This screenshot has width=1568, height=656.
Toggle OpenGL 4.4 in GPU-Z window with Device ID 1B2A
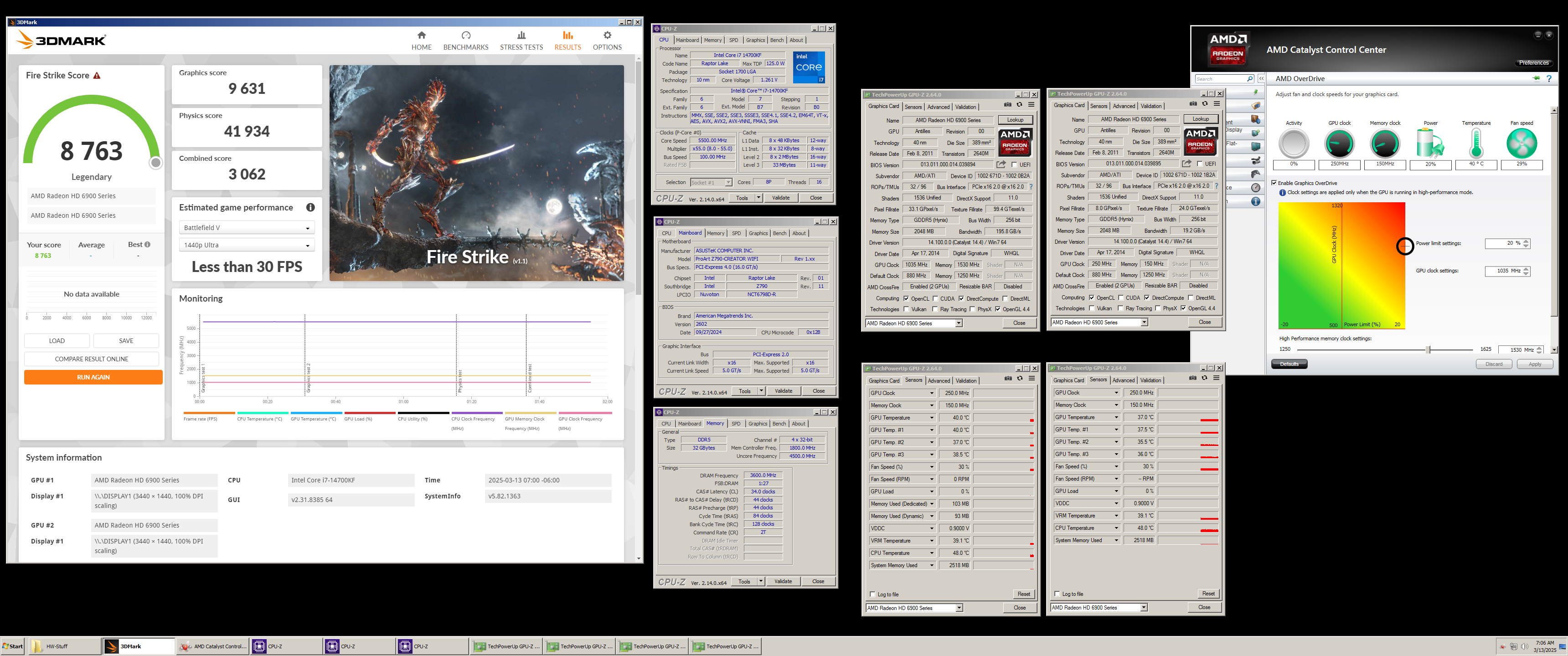[x=1183, y=308]
